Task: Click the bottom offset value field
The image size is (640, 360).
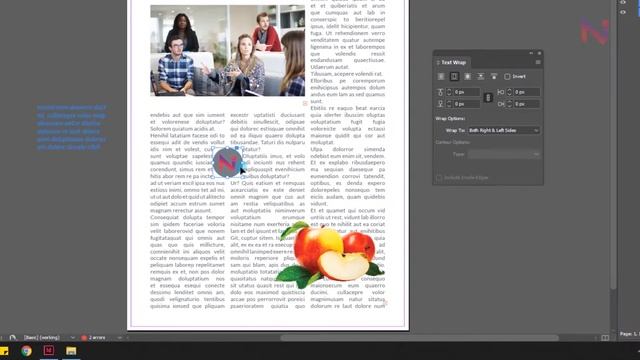Action: (x=467, y=104)
